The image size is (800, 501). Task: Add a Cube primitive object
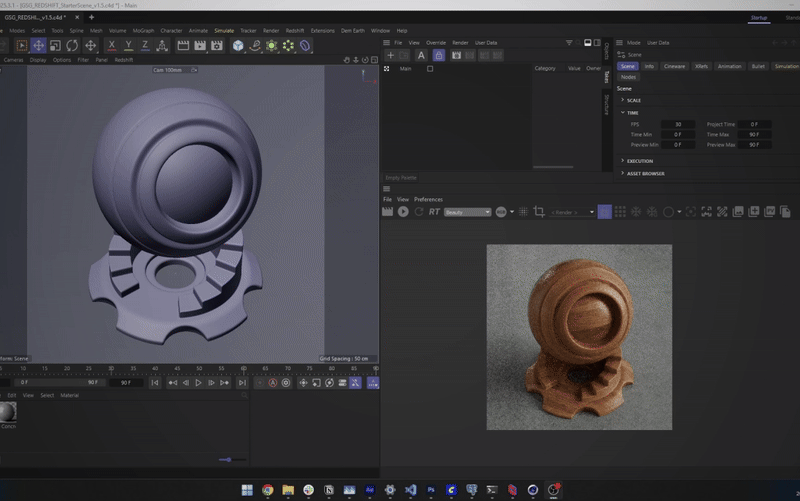238,45
